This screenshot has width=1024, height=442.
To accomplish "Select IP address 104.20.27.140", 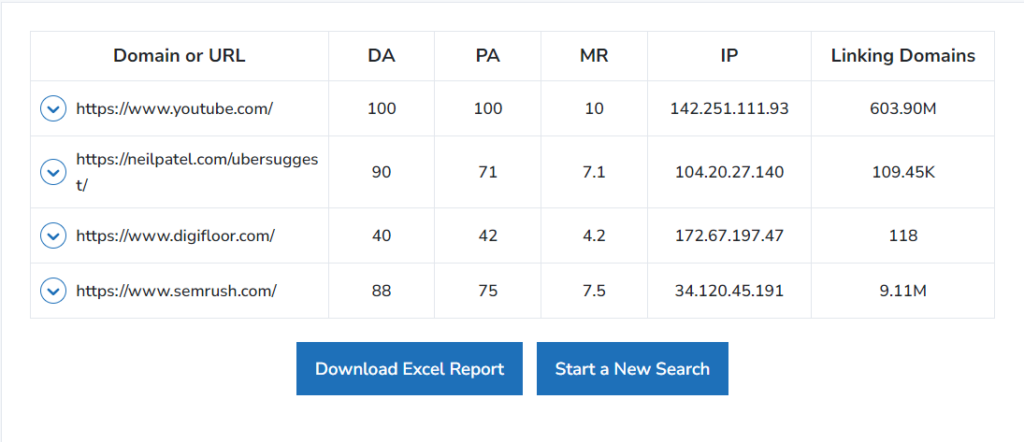I will tap(729, 172).
